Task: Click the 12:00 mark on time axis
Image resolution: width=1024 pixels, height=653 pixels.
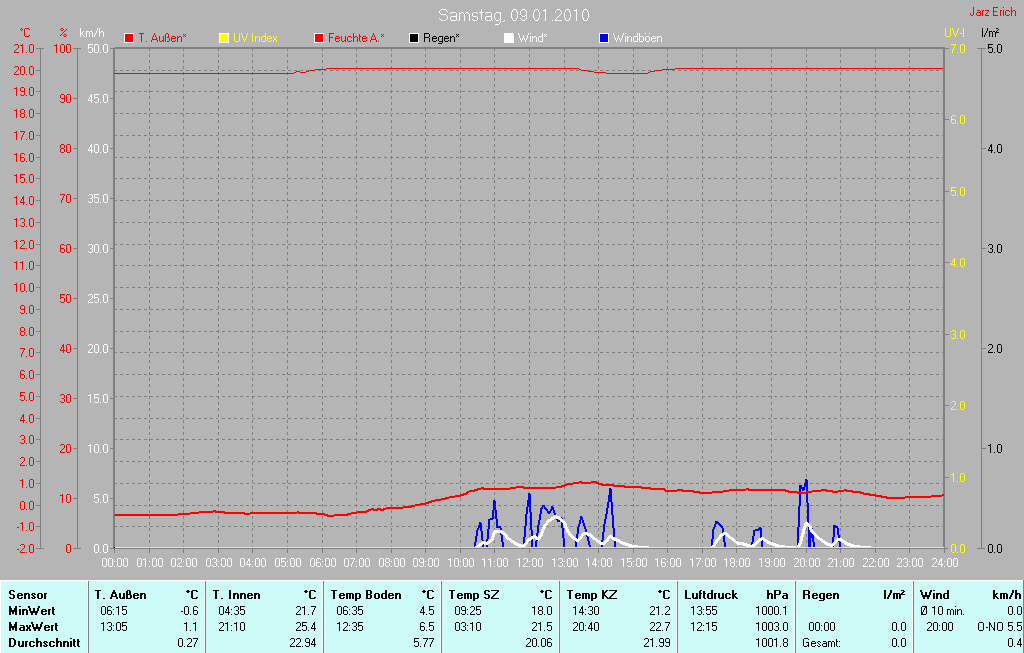Action: (529, 563)
